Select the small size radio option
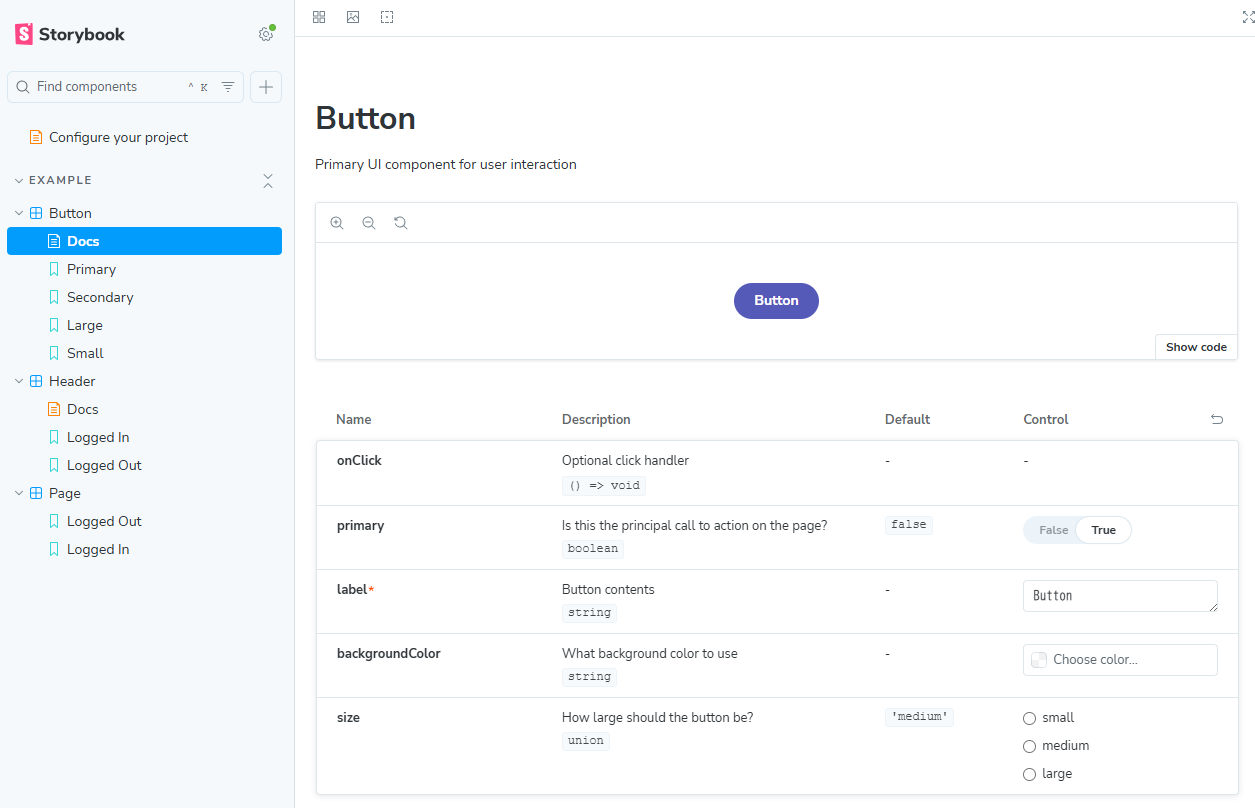The image size is (1255, 808). tap(1030, 718)
